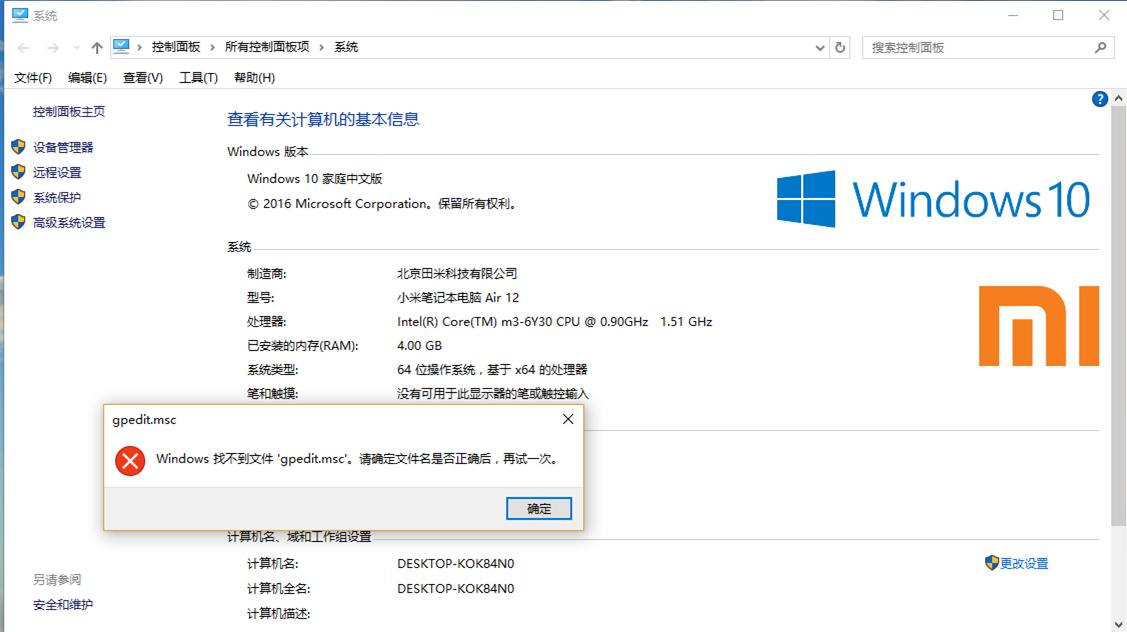Viewport: 1127px width, 632px height.
Task: Open the 工具 menu
Action: pos(196,77)
